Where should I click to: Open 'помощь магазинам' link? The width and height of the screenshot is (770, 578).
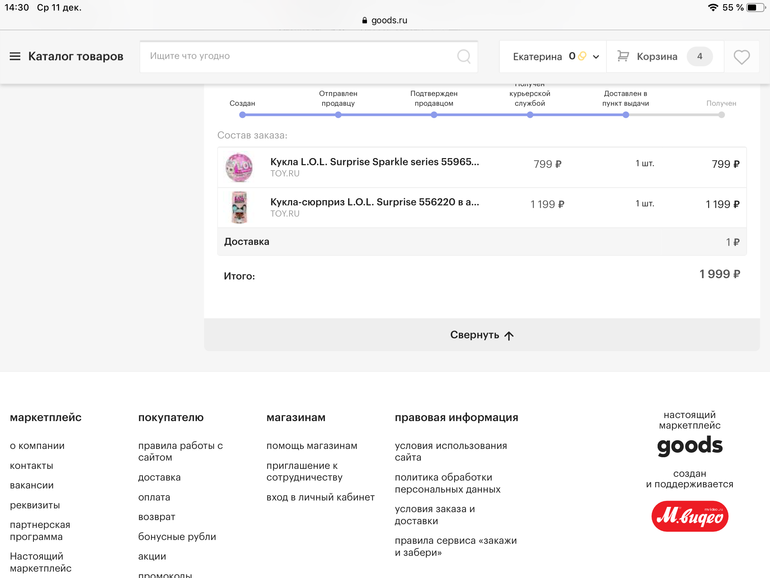[x=312, y=446]
